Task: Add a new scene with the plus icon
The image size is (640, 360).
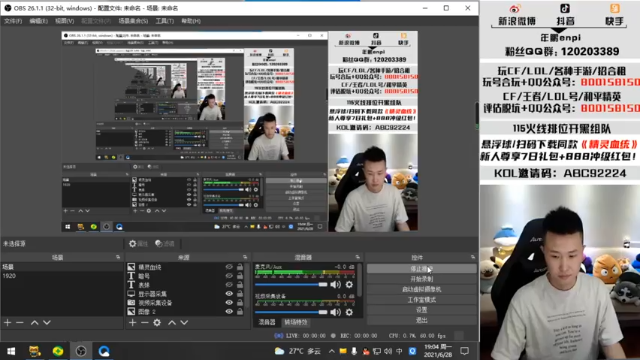Action: point(7,323)
